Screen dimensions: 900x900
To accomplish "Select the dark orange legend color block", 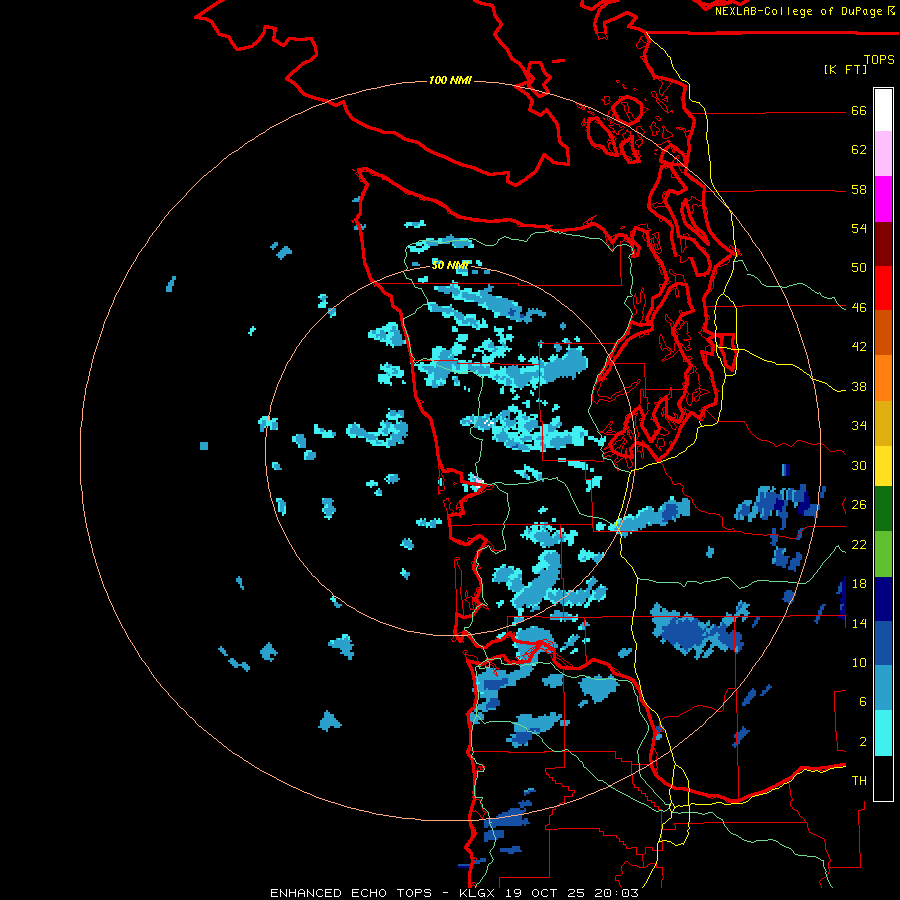I will pyautogui.click(x=883, y=333).
